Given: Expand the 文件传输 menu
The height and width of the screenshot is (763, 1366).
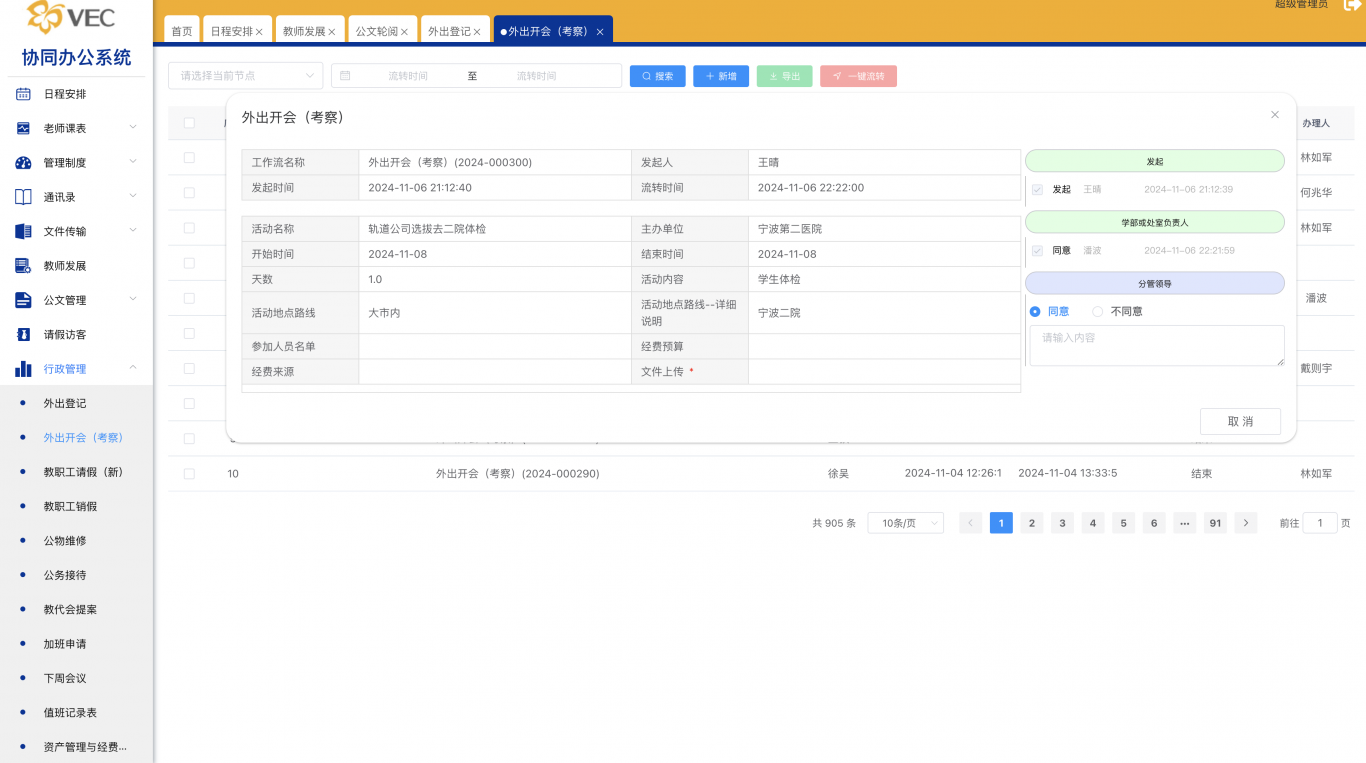Looking at the screenshot, I should pos(133,231).
